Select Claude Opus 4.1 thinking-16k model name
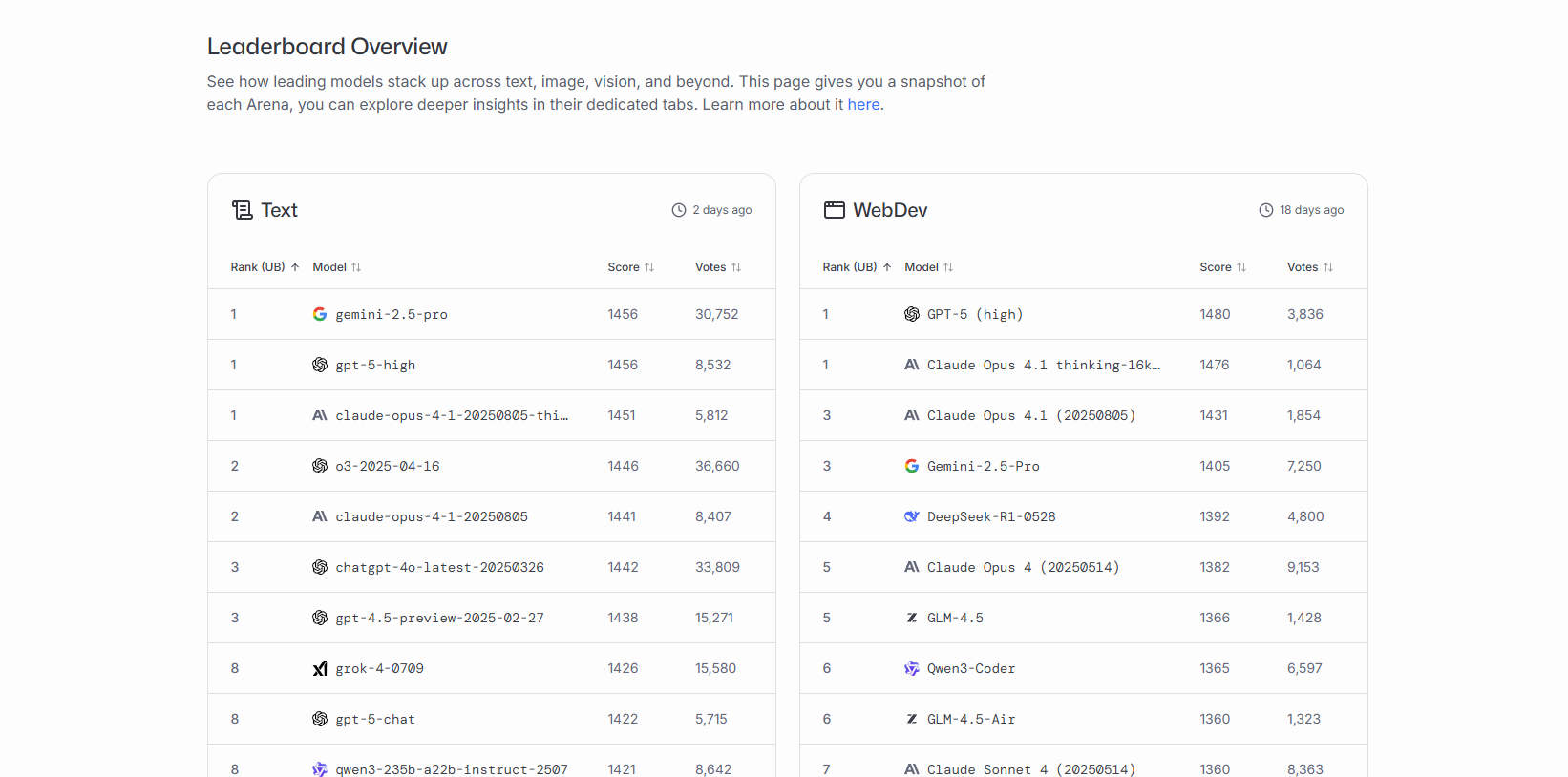1568x777 pixels. 1044,365
